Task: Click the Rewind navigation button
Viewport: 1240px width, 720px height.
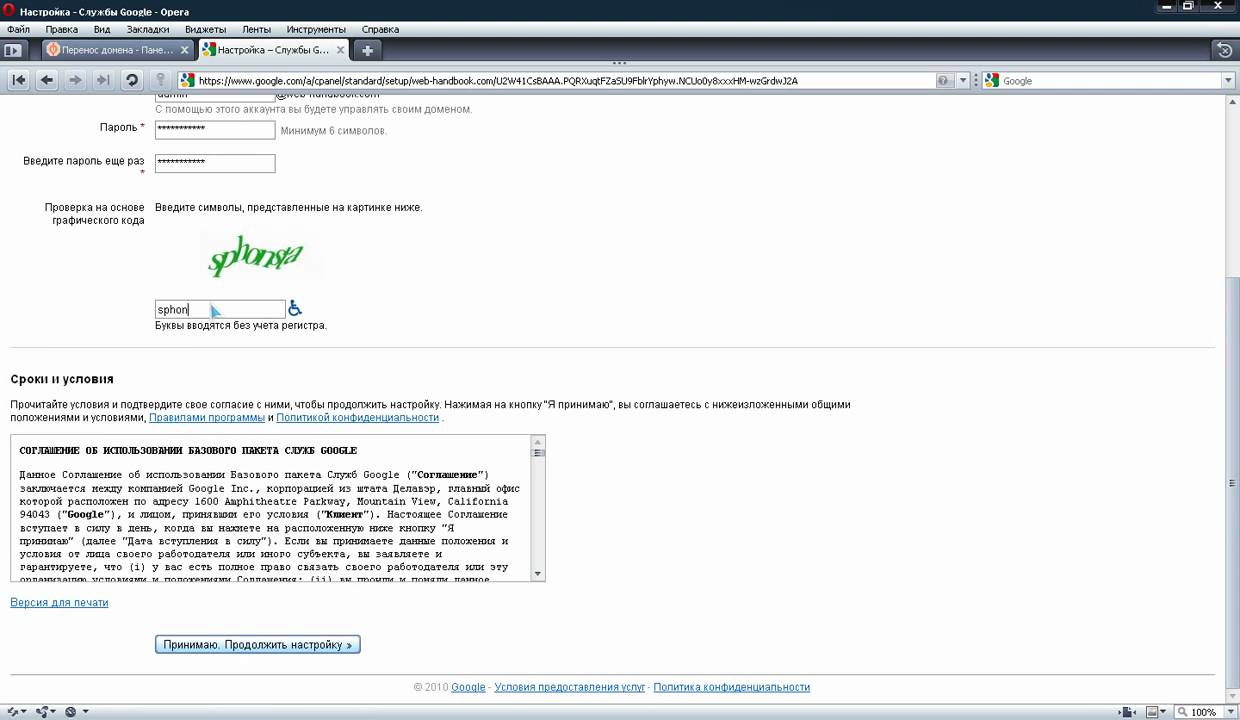Action: point(19,81)
